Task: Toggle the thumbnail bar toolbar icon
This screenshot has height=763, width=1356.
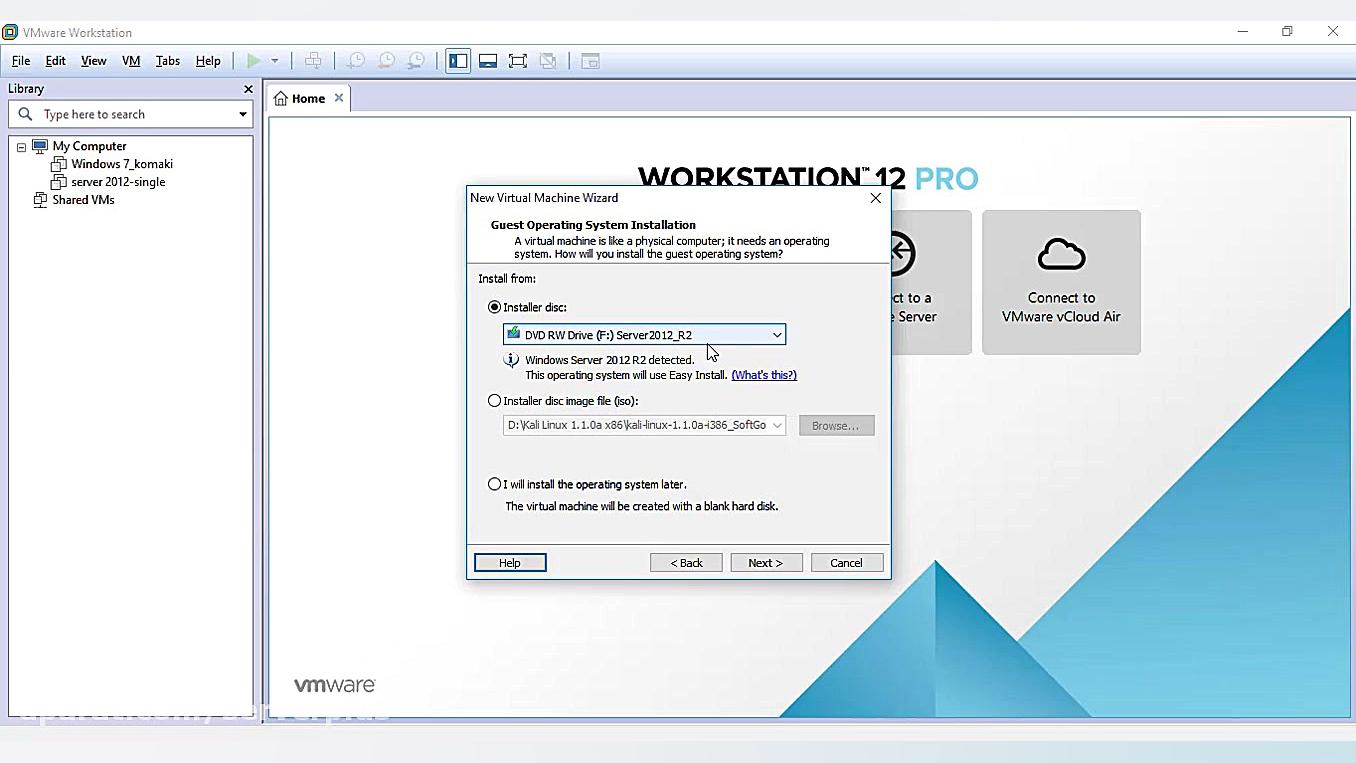Action: pos(488,61)
